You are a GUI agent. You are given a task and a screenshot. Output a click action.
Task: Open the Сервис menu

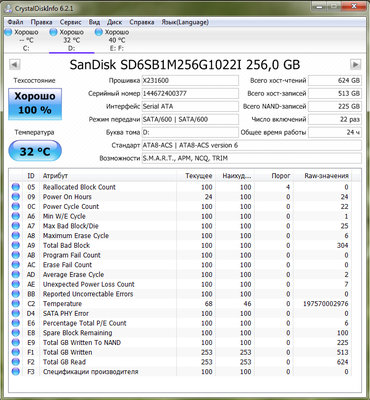pyautogui.click(x=71, y=22)
